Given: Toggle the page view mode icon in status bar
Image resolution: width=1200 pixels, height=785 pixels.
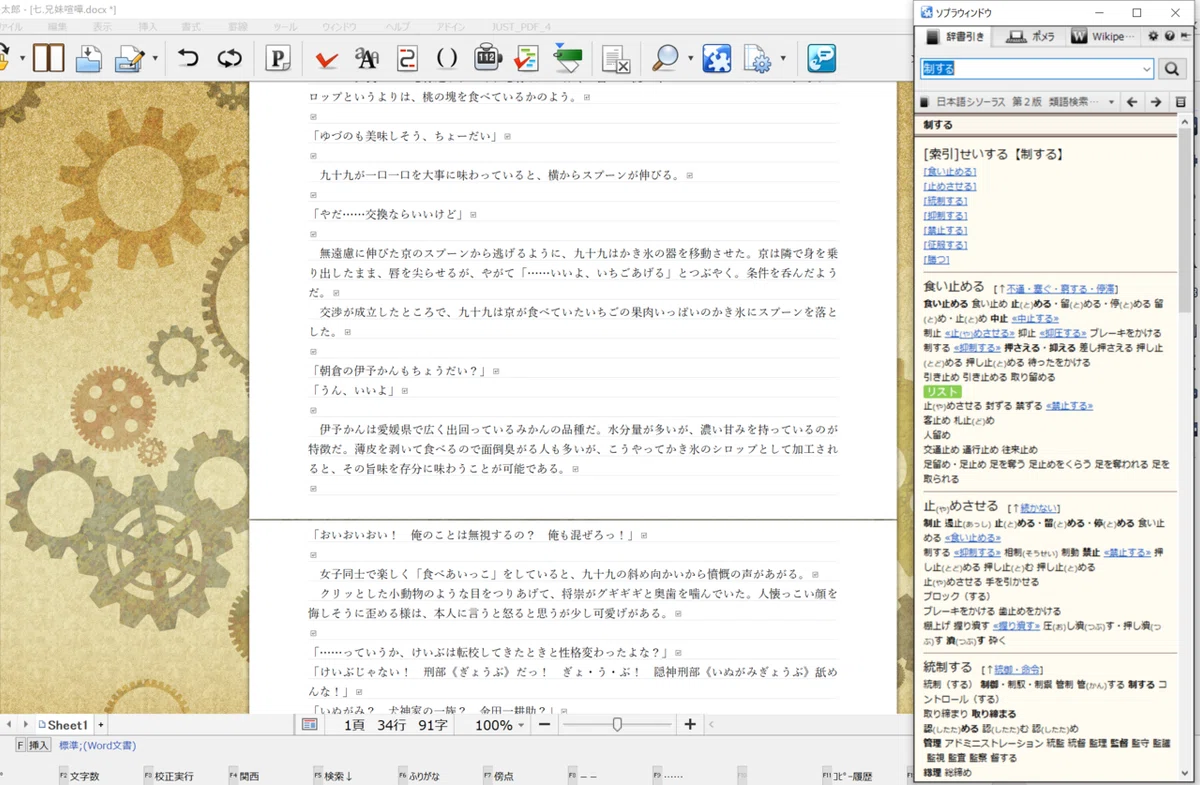Looking at the screenshot, I should point(310,725).
